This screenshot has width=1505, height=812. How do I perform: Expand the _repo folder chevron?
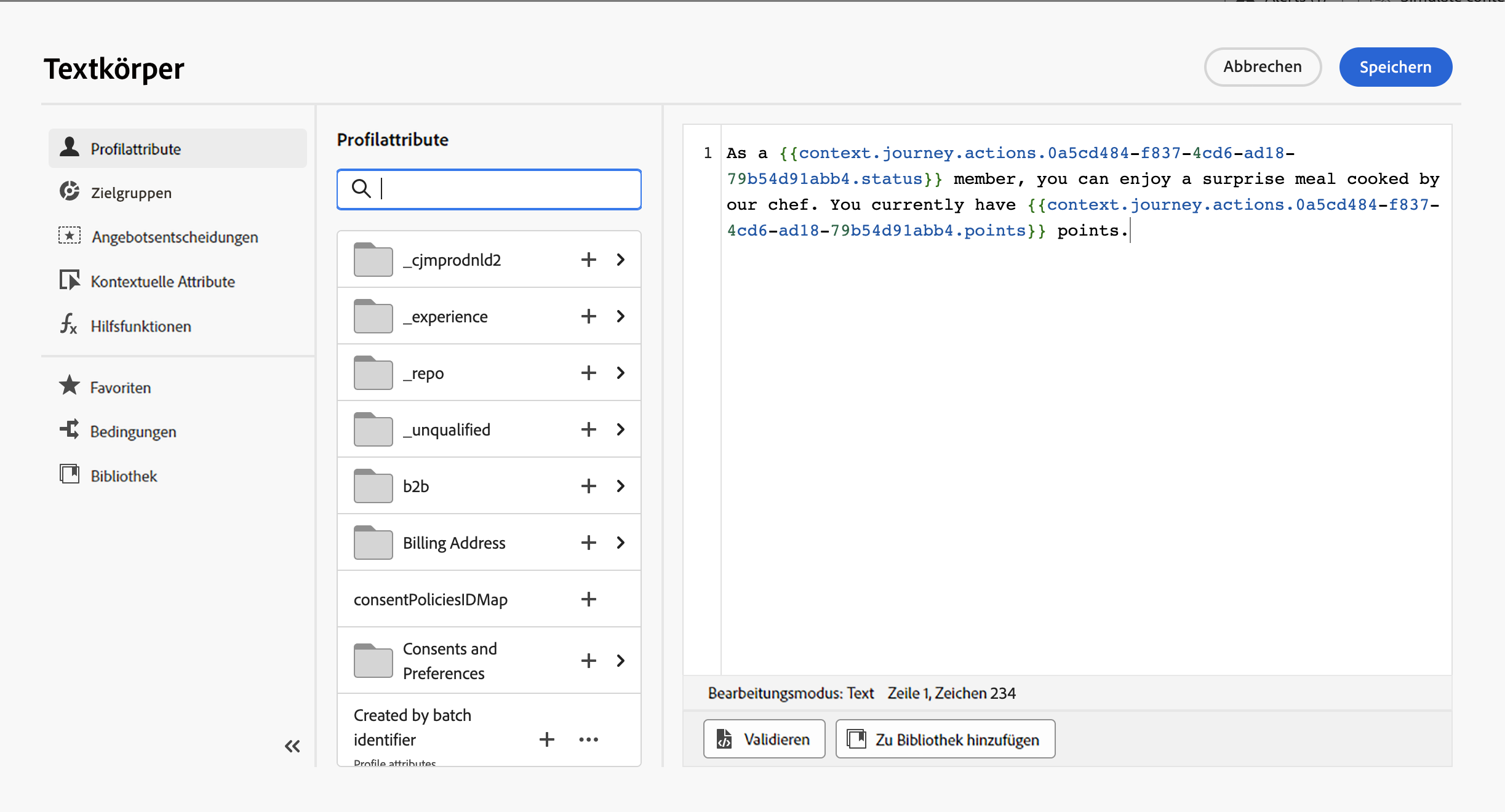[620, 373]
